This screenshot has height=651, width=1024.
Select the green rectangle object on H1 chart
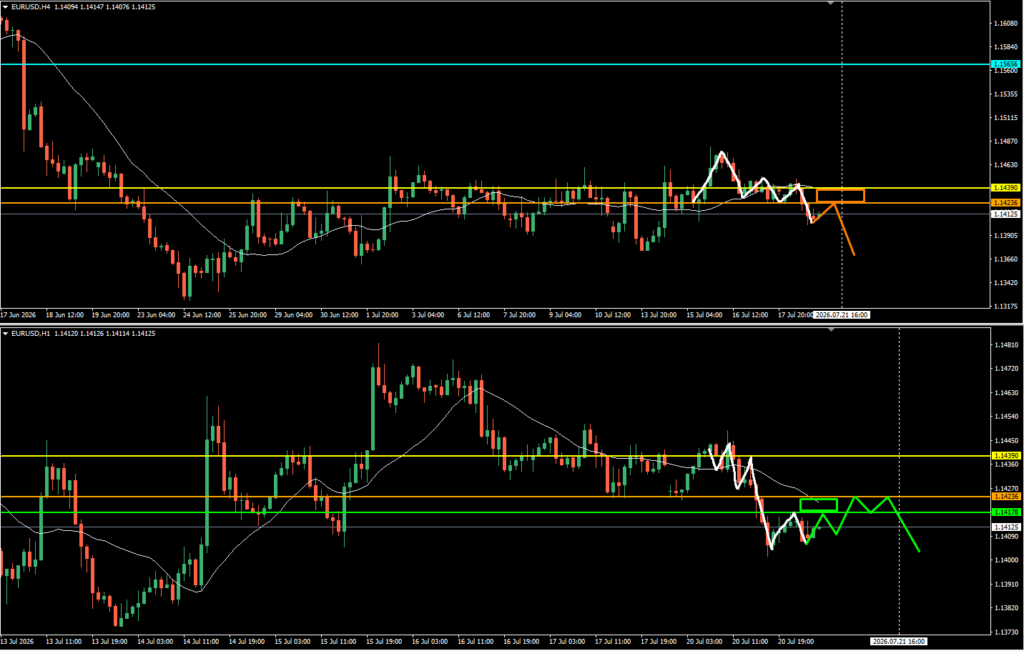[818, 505]
